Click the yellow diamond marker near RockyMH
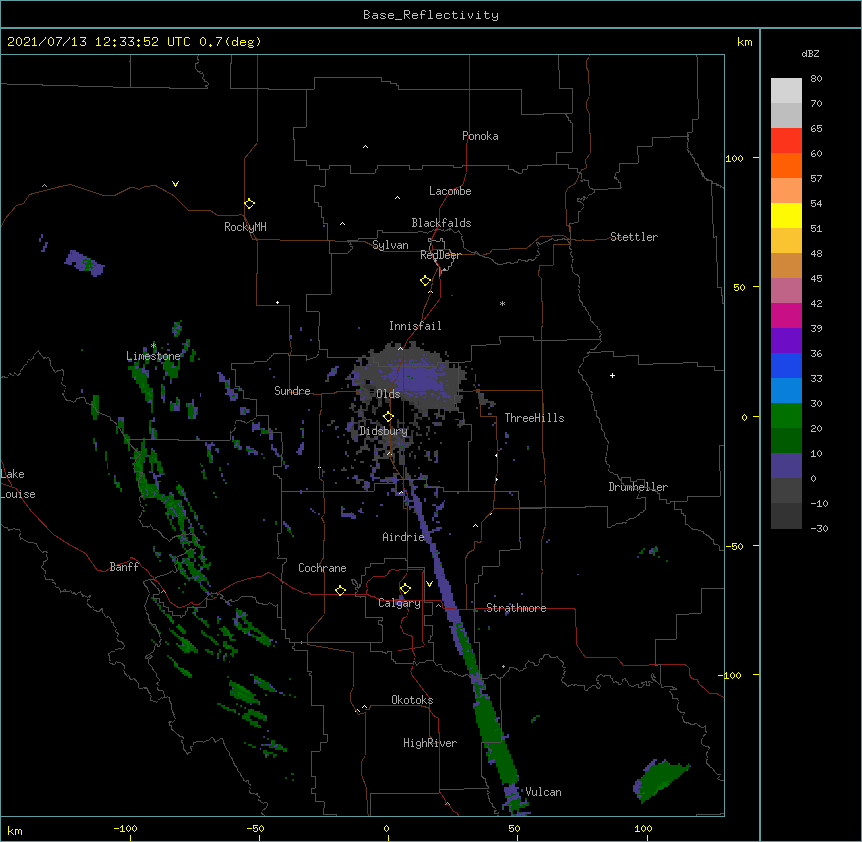Image resolution: width=862 pixels, height=842 pixels. pyautogui.click(x=249, y=204)
